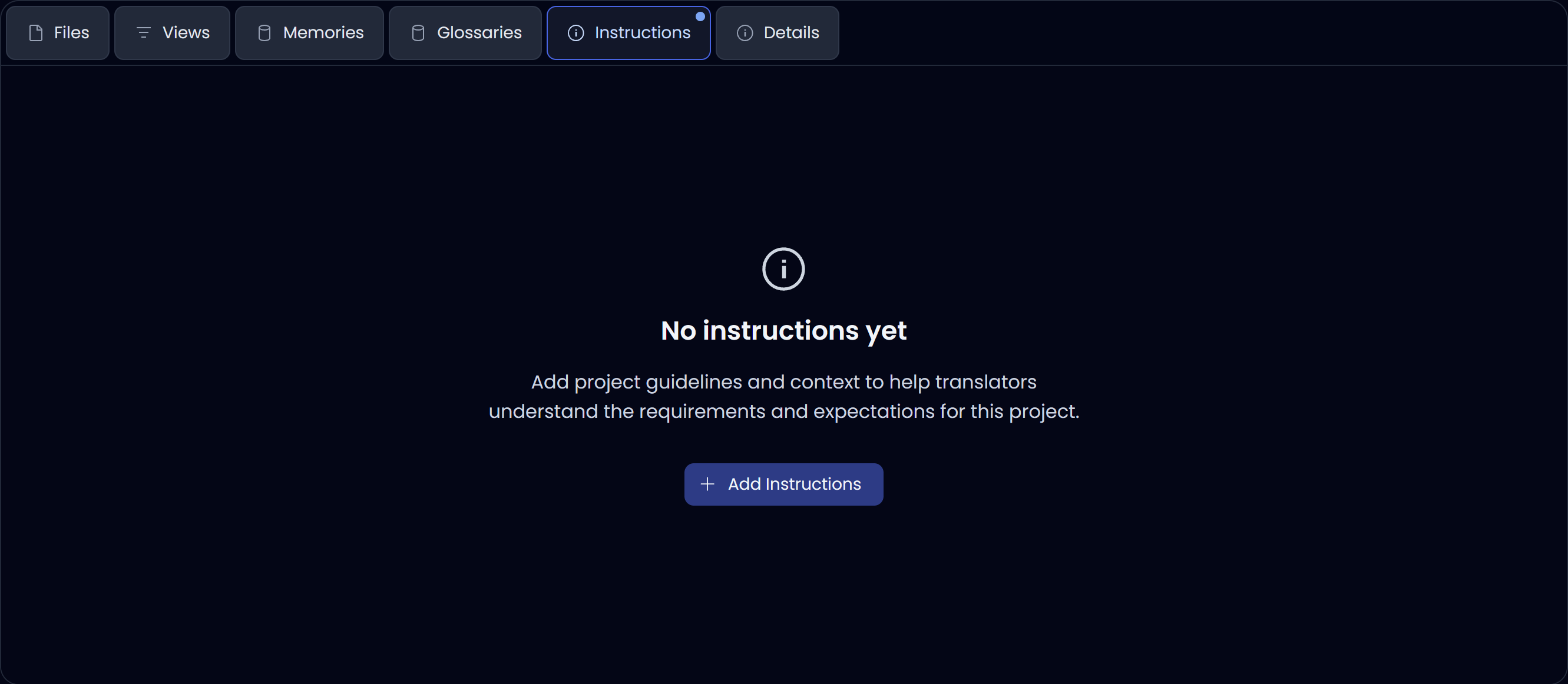Click the cylinder icon beside Glossaries
Image resolution: width=1568 pixels, height=684 pixels.
pos(418,33)
